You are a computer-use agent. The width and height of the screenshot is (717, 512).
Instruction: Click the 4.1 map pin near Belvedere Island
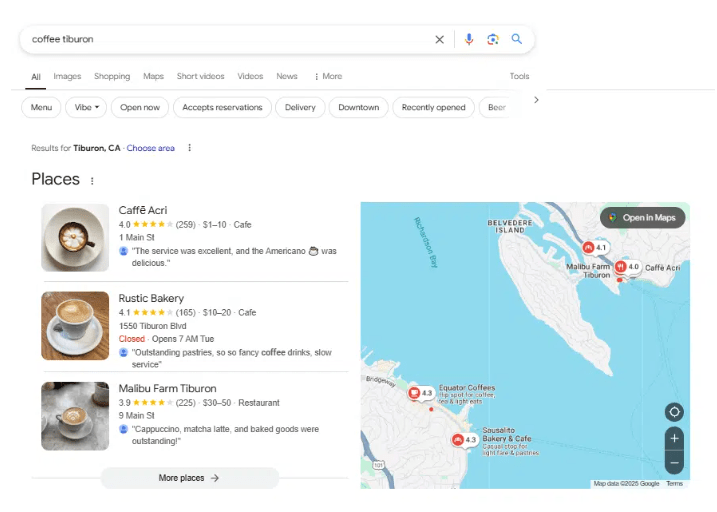[x=595, y=247]
